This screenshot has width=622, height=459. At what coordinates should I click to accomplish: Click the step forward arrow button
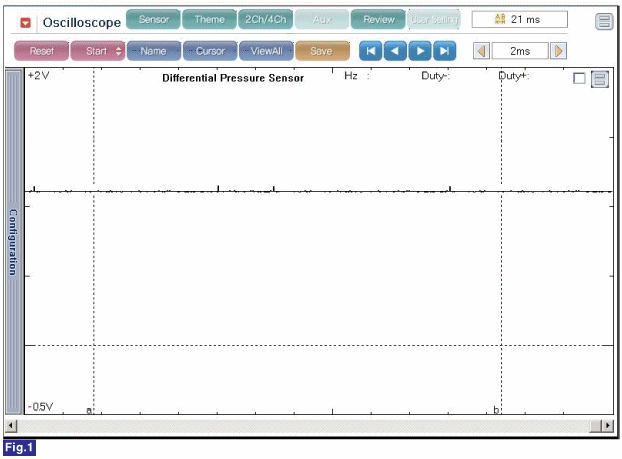(420, 51)
